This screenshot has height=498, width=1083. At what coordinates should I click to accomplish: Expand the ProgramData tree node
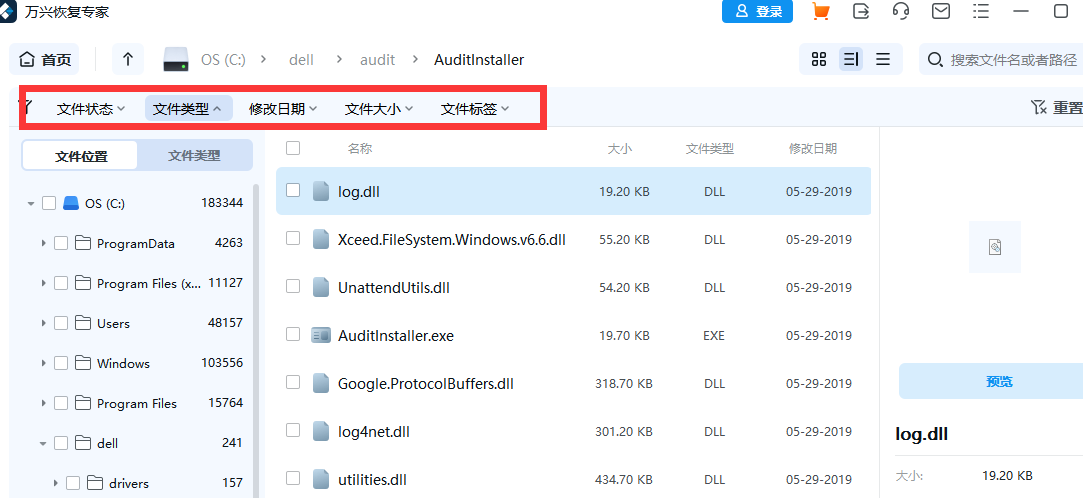coord(43,243)
